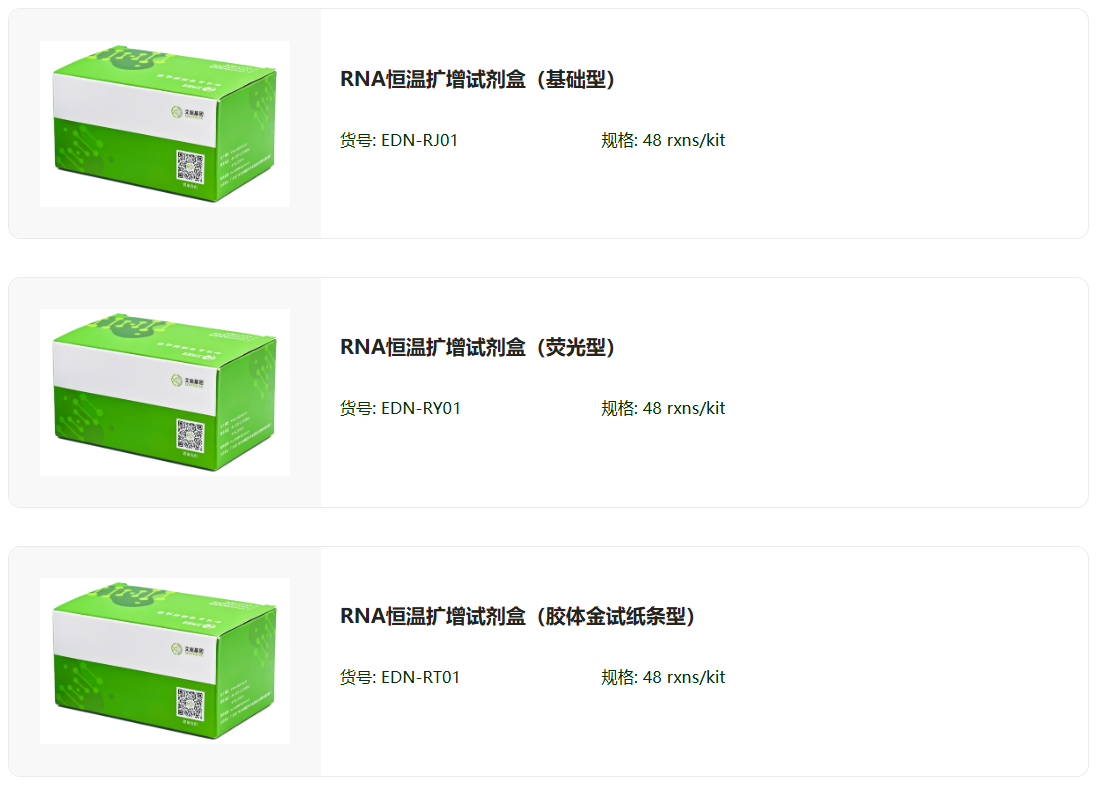Open the 荧光型 product box thumbnail
The height and width of the screenshot is (785, 1099).
pos(165,392)
